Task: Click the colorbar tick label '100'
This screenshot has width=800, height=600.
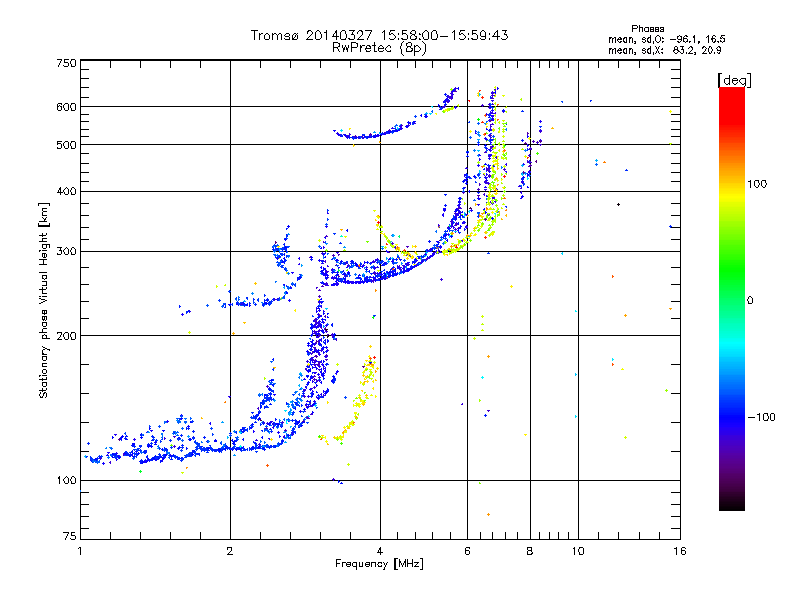Action: point(757,184)
